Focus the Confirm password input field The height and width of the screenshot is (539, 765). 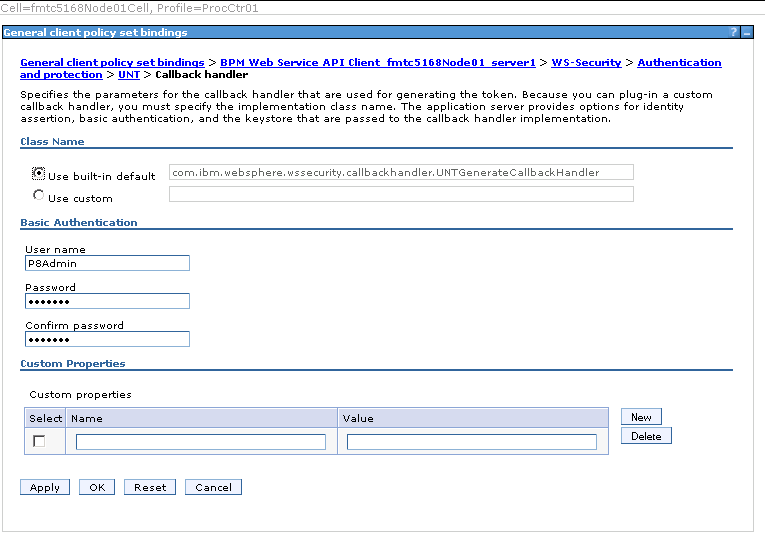(107, 339)
